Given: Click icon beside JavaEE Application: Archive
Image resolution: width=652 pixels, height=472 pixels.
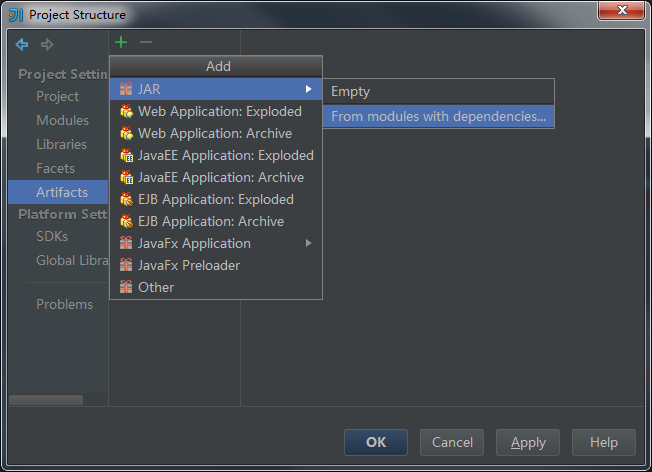Looking at the screenshot, I should pos(126,177).
